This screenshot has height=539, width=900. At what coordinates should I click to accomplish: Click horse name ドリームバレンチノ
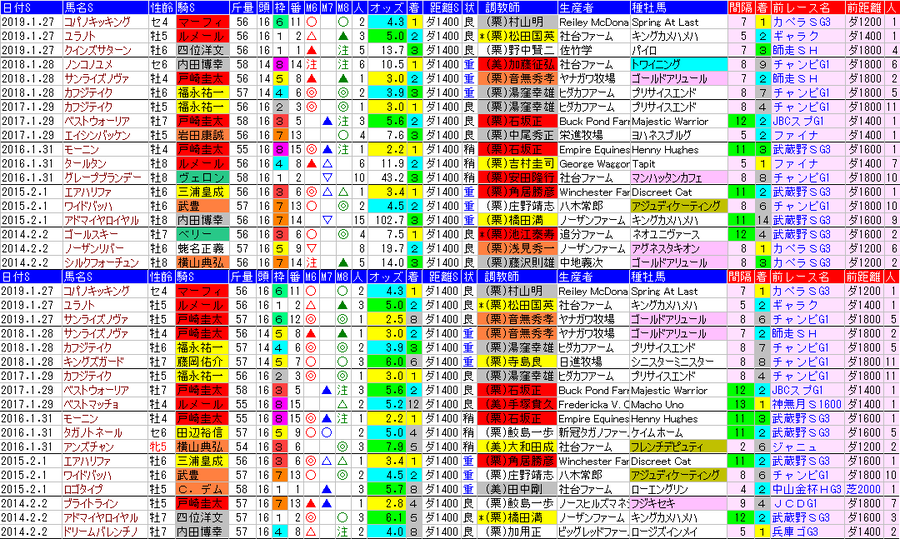point(101,532)
